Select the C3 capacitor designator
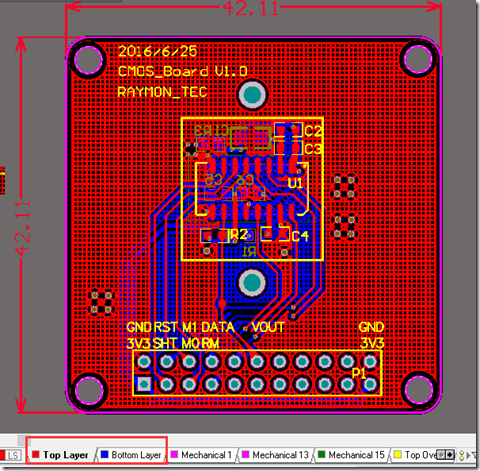Image resolution: width=480 pixels, height=471 pixels. click(313, 149)
